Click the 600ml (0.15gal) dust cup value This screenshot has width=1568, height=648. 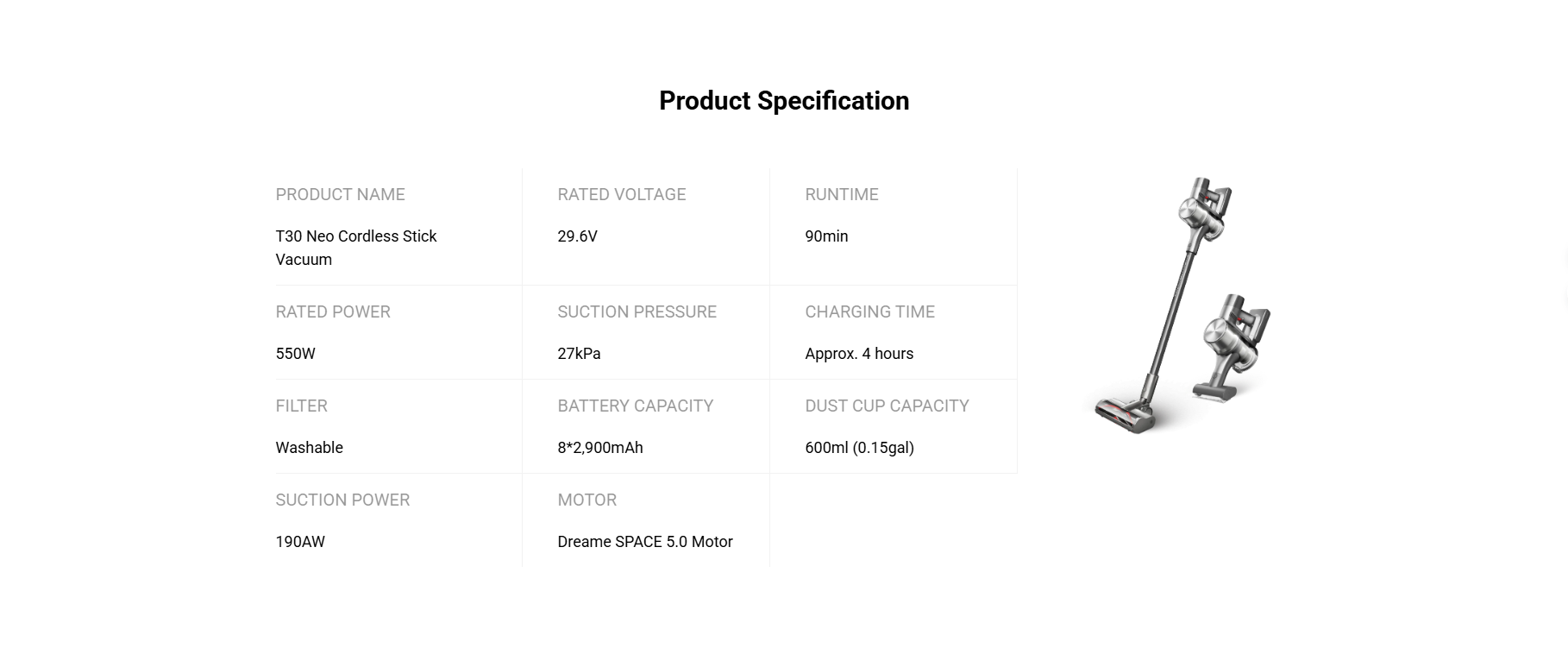859,448
